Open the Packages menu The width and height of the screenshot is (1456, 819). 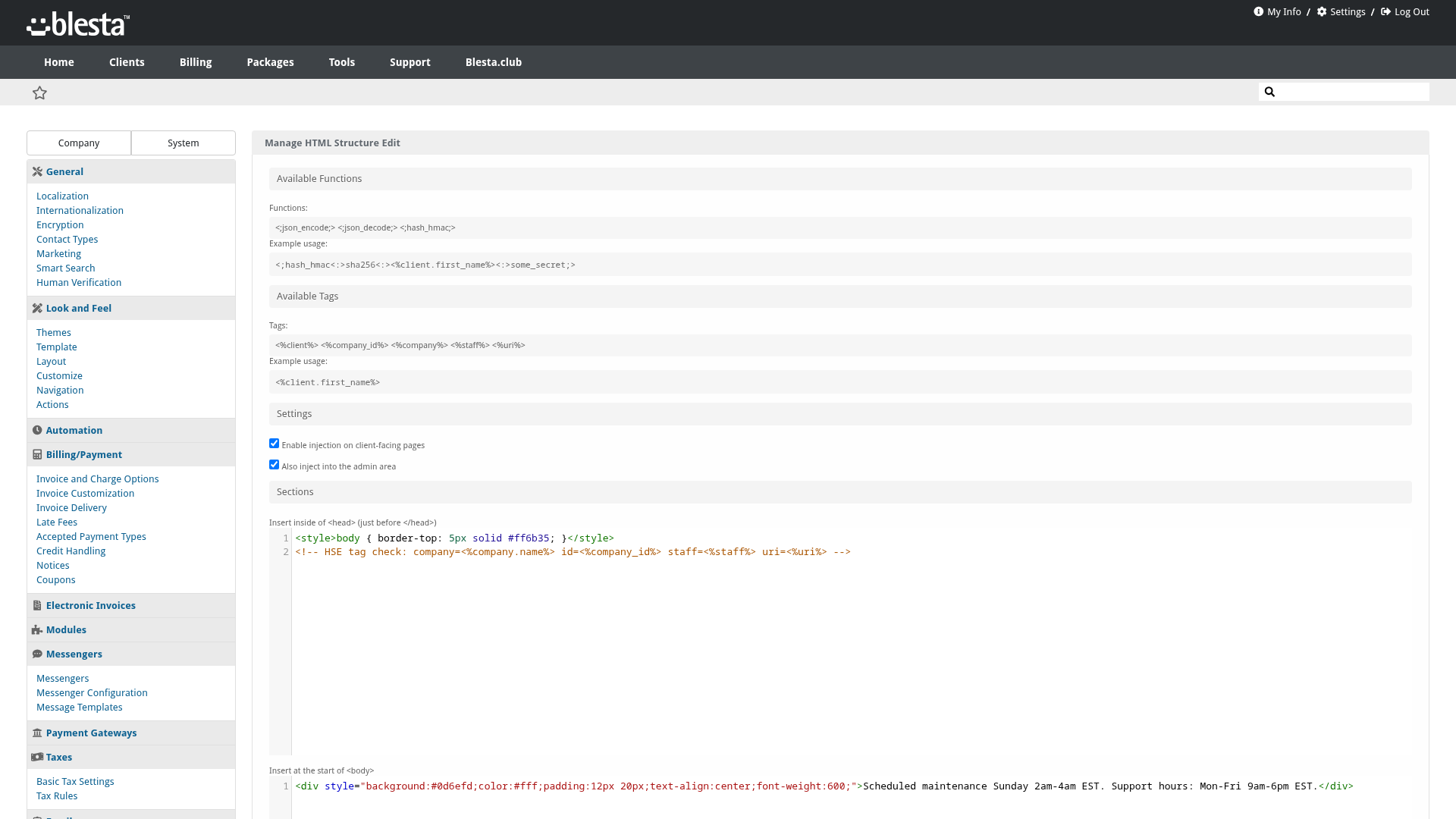tap(270, 62)
